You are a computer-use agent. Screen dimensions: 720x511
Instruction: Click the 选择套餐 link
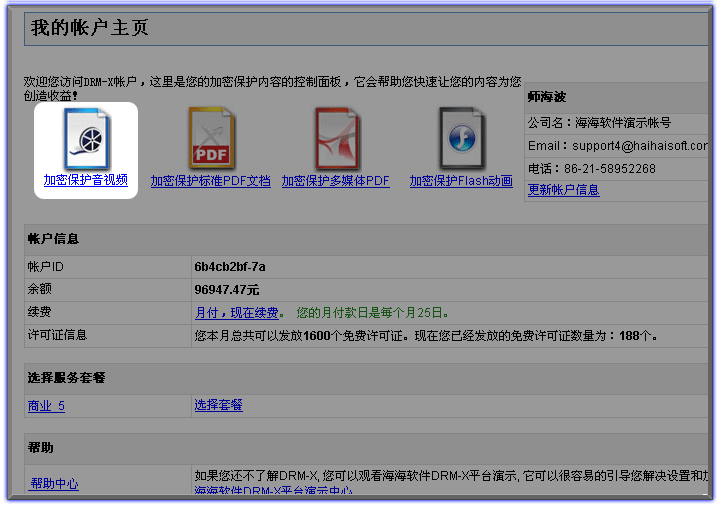(219, 405)
